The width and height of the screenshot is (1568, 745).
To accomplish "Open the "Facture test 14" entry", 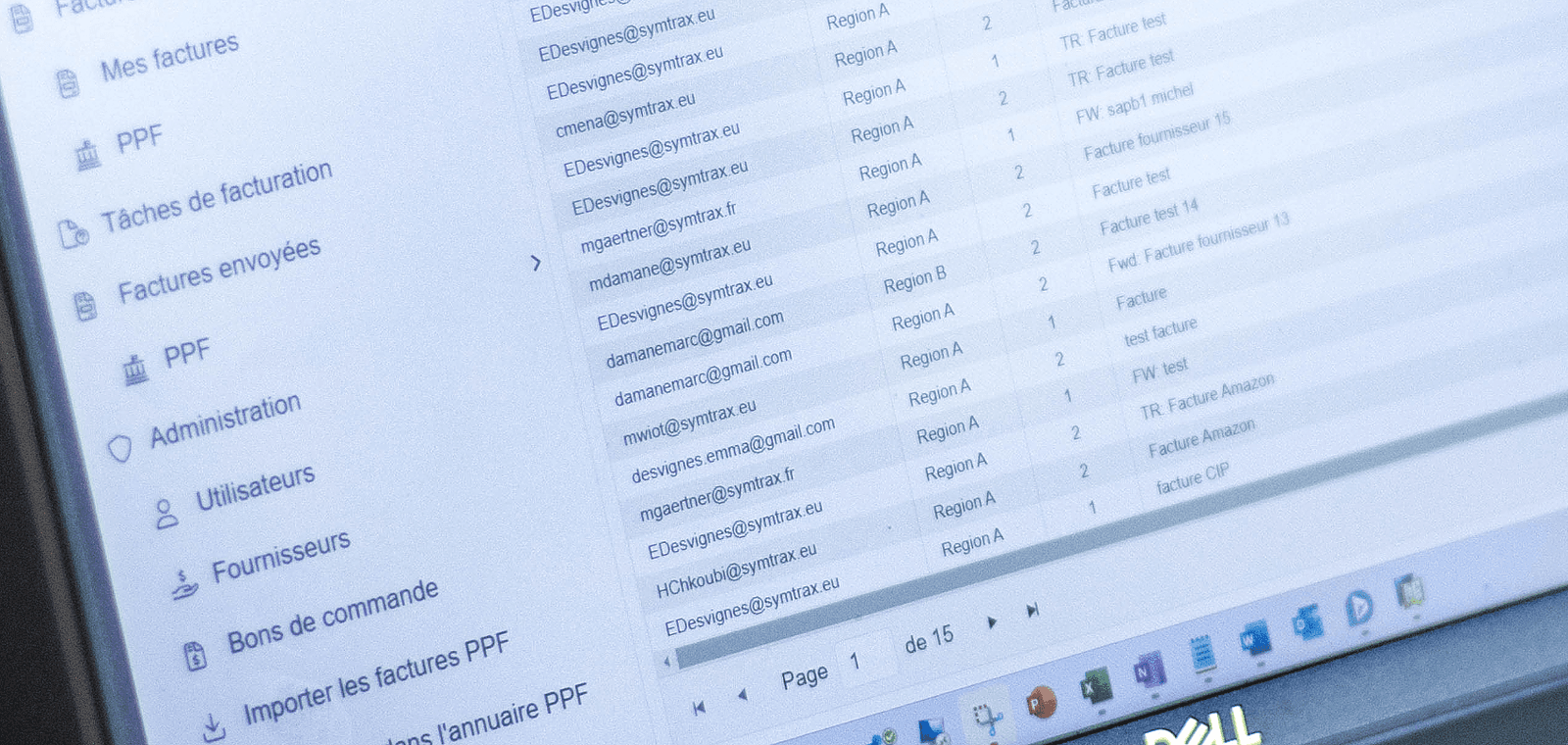I will 1149,218.
